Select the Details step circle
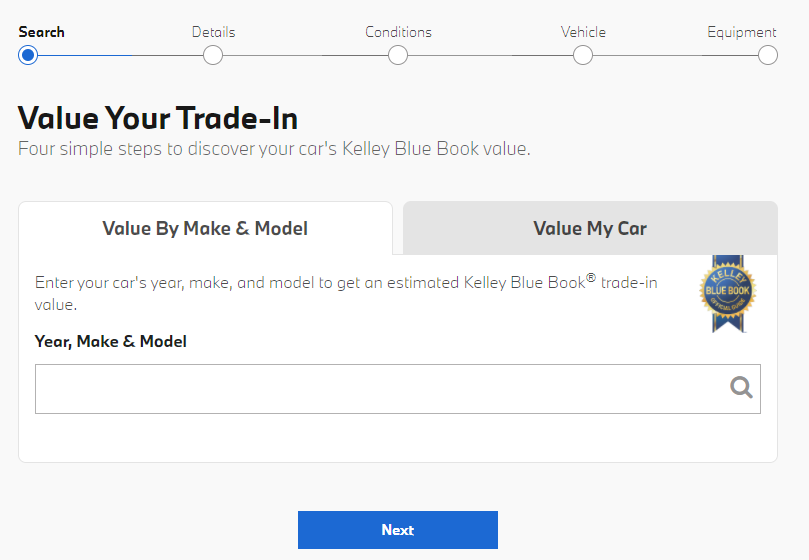 tap(213, 55)
